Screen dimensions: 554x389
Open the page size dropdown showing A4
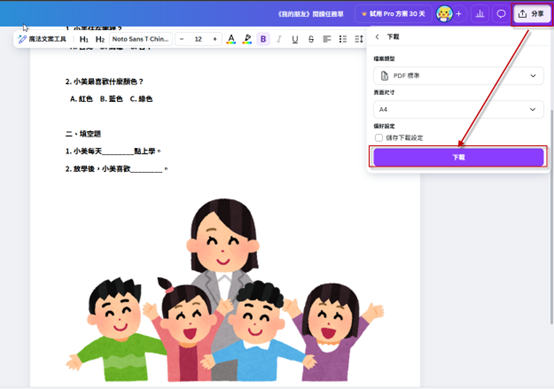(x=458, y=110)
